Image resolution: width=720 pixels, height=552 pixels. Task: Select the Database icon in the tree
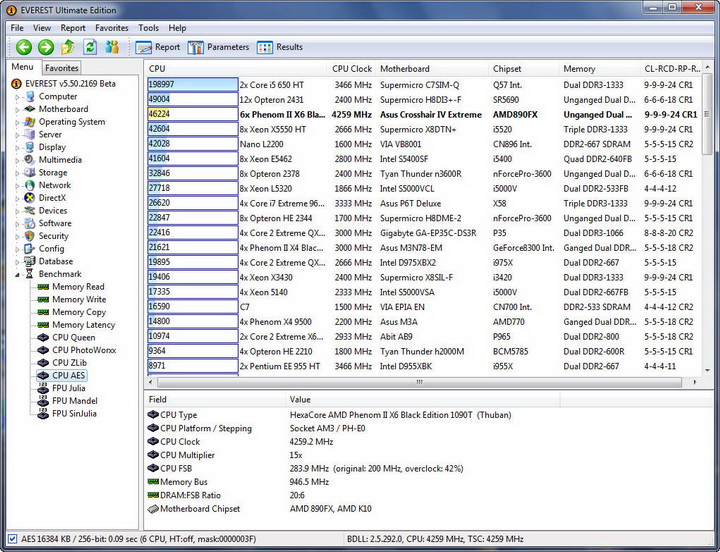click(x=30, y=261)
